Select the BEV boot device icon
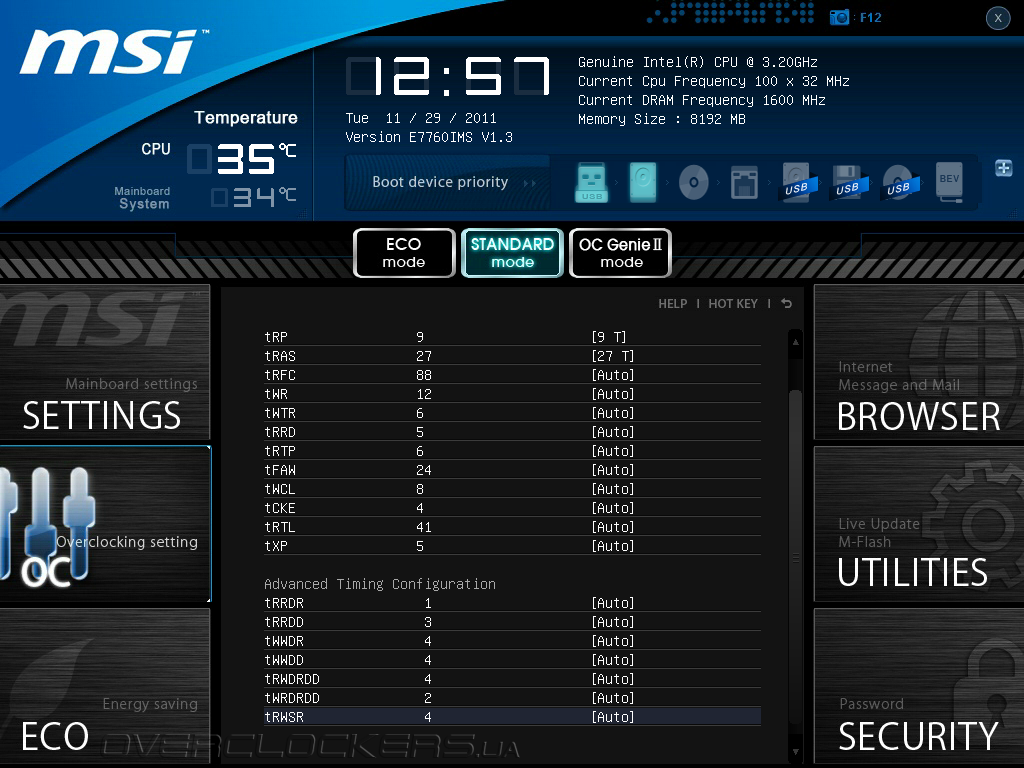The image size is (1024, 768). tap(950, 182)
